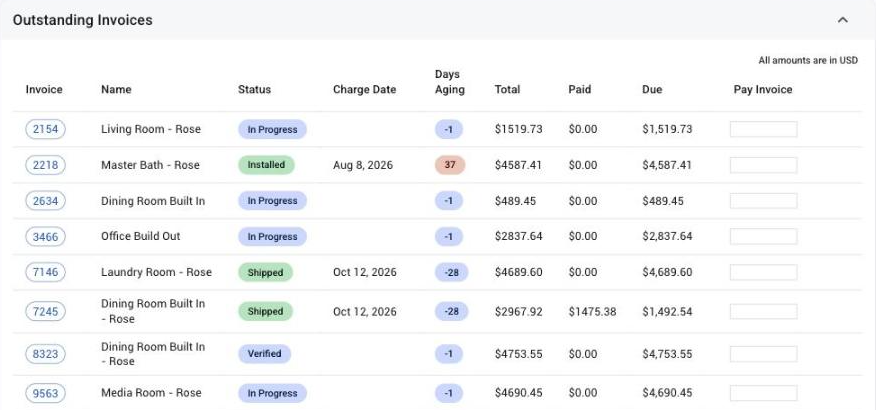Click name Office Build Out
The height and width of the screenshot is (410, 876).
point(141,236)
